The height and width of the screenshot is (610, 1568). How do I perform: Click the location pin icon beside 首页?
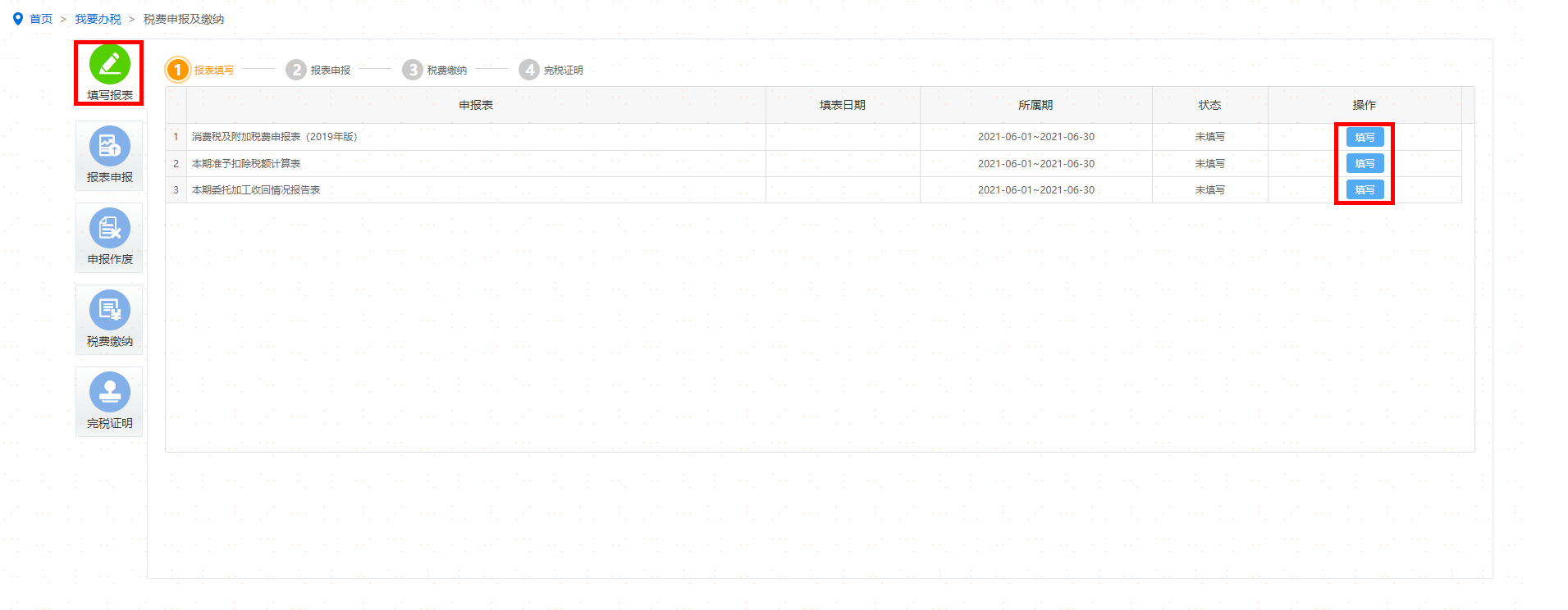click(18, 19)
